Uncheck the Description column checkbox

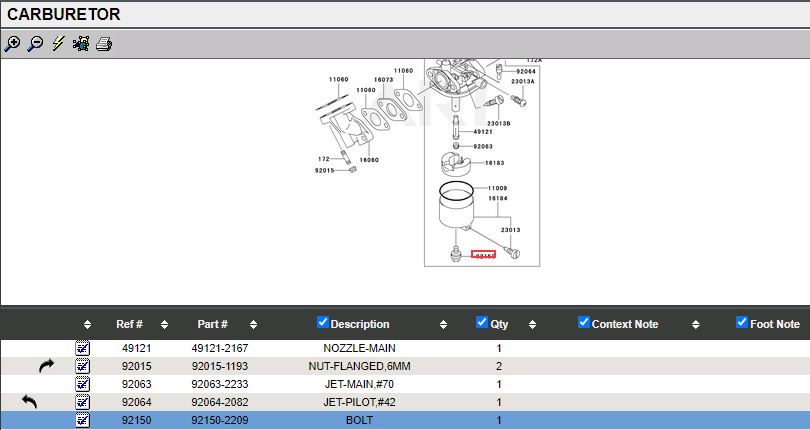click(323, 322)
